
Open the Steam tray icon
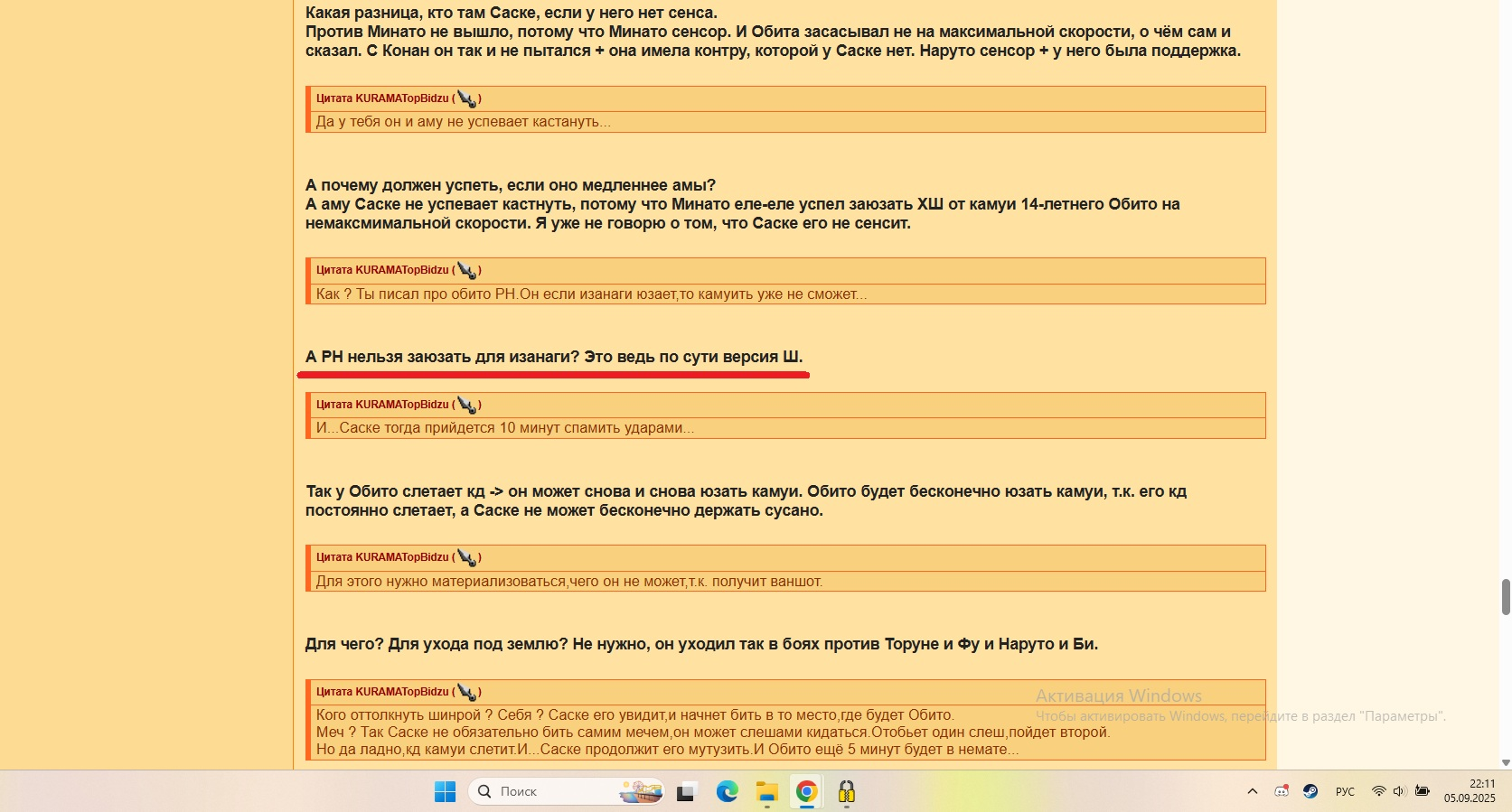pos(1310,791)
